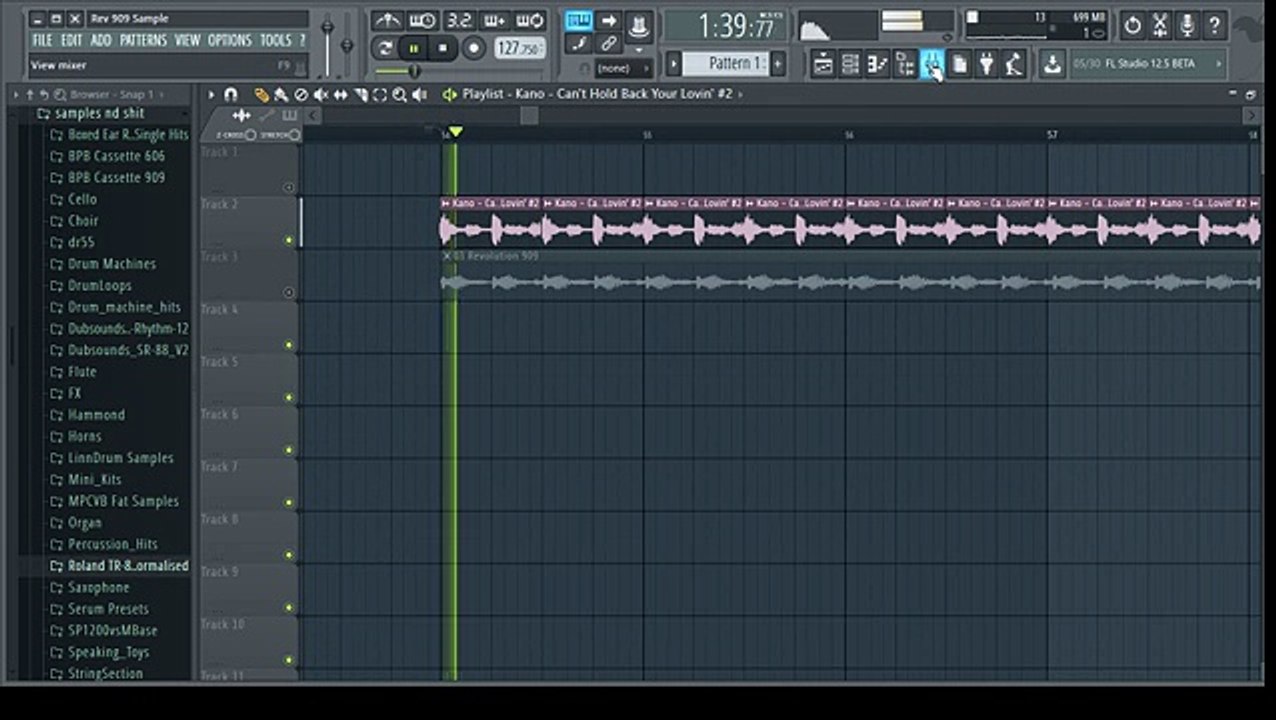This screenshot has width=1276, height=720.
Task: Open the browser options arrow
Action: tap(16, 95)
